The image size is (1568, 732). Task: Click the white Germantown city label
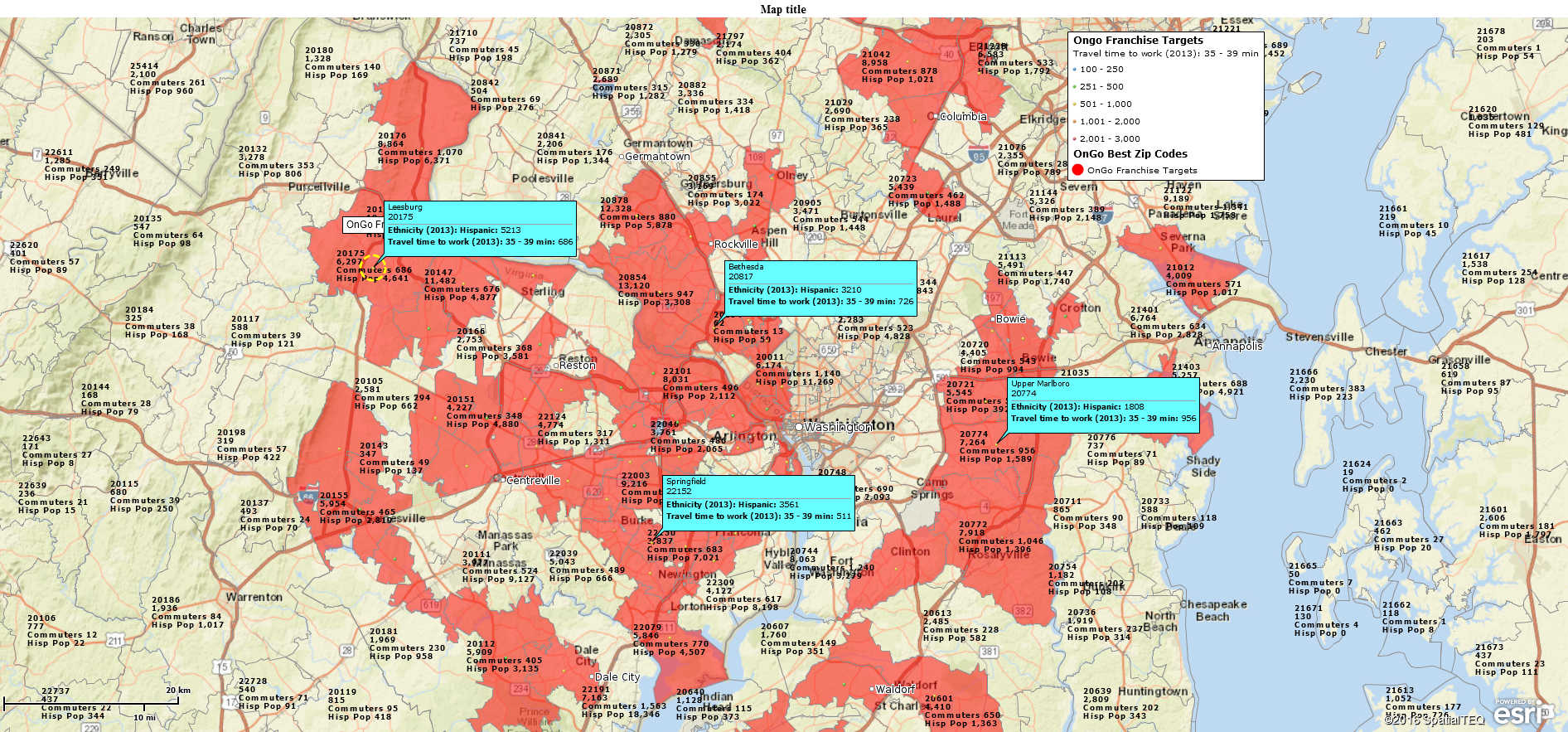[x=657, y=157]
